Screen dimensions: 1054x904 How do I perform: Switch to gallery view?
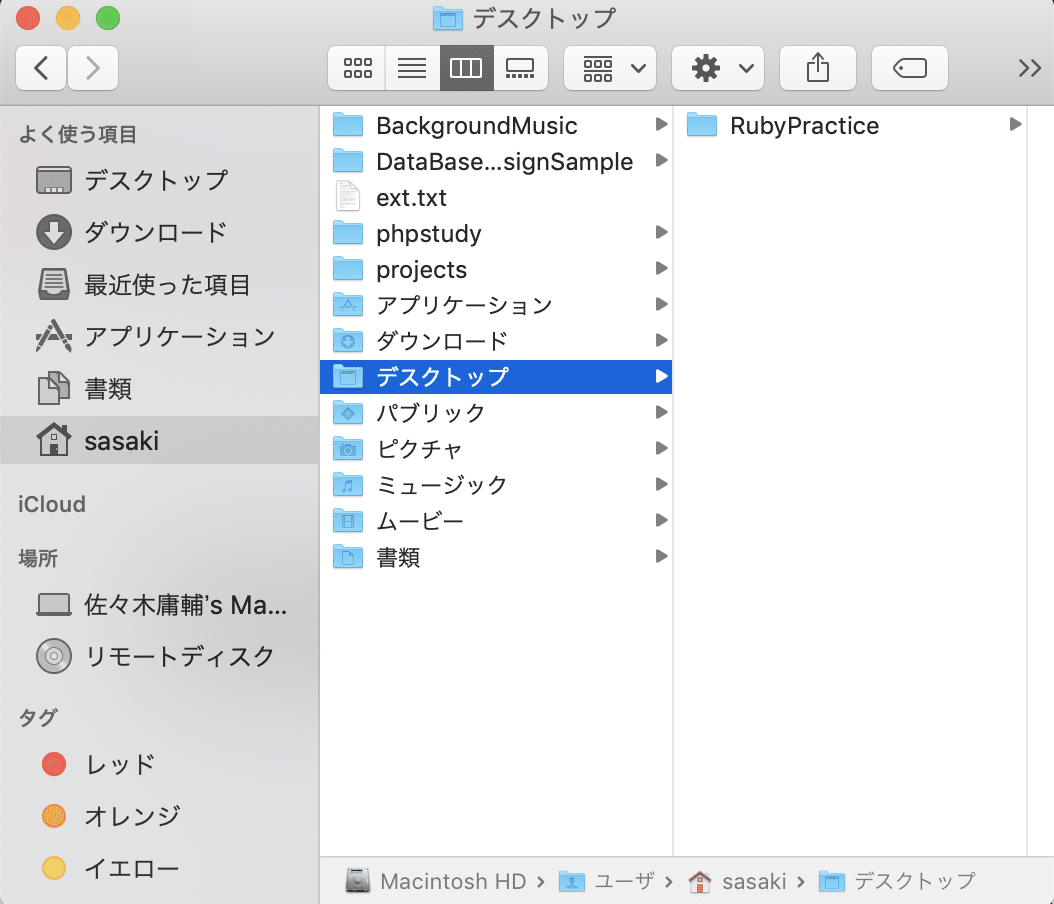point(520,68)
